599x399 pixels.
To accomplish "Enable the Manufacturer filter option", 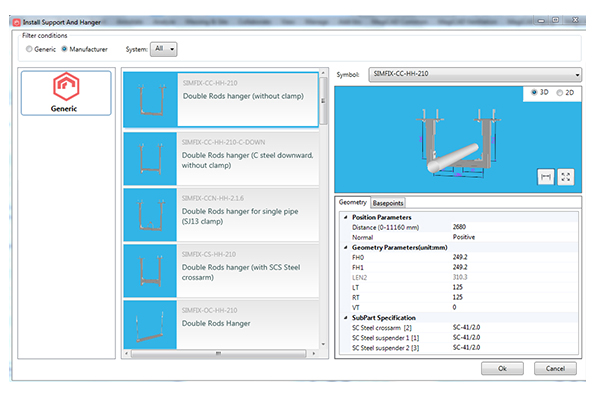I will coord(64,49).
